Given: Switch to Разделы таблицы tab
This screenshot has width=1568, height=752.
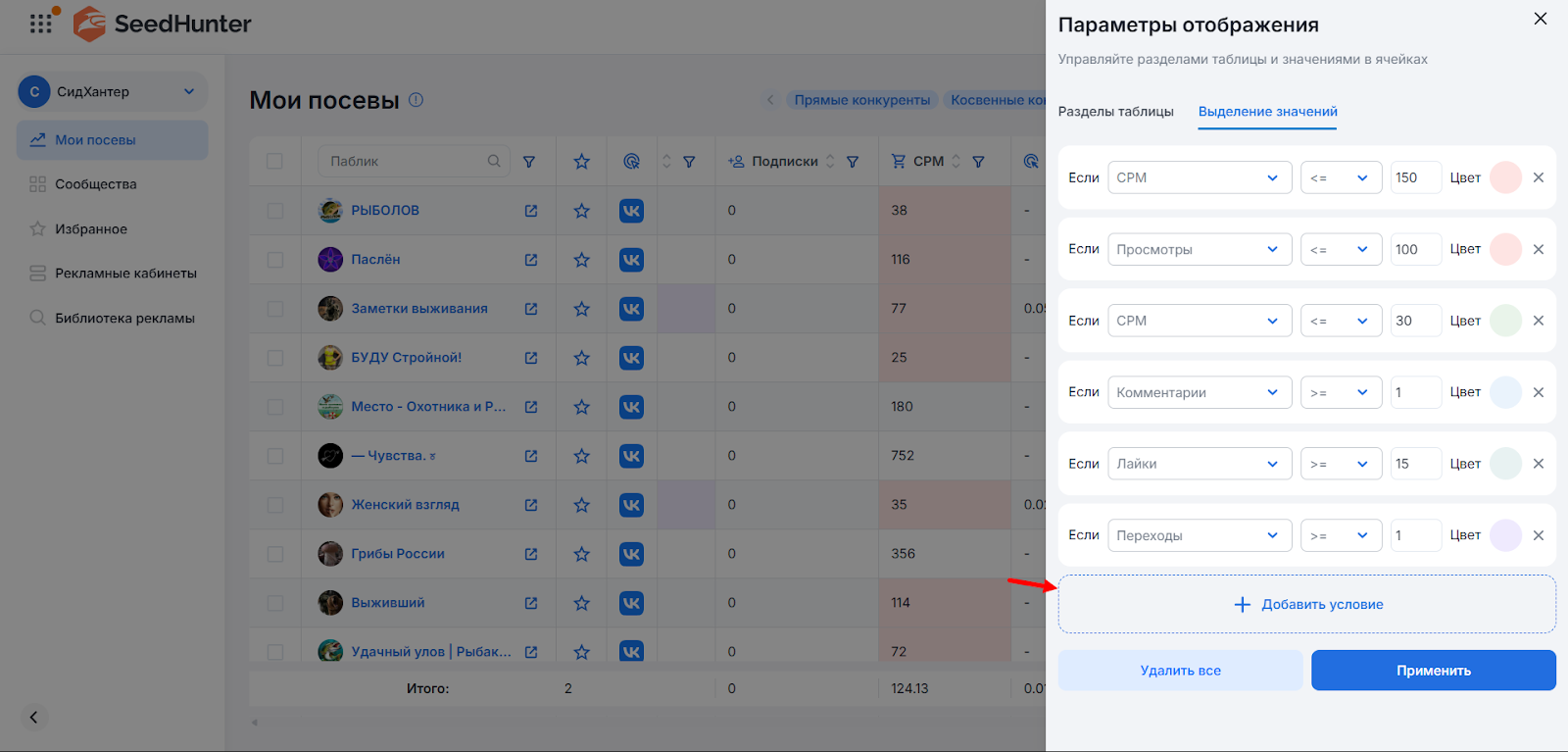Looking at the screenshot, I should pyautogui.click(x=1115, y=112).
